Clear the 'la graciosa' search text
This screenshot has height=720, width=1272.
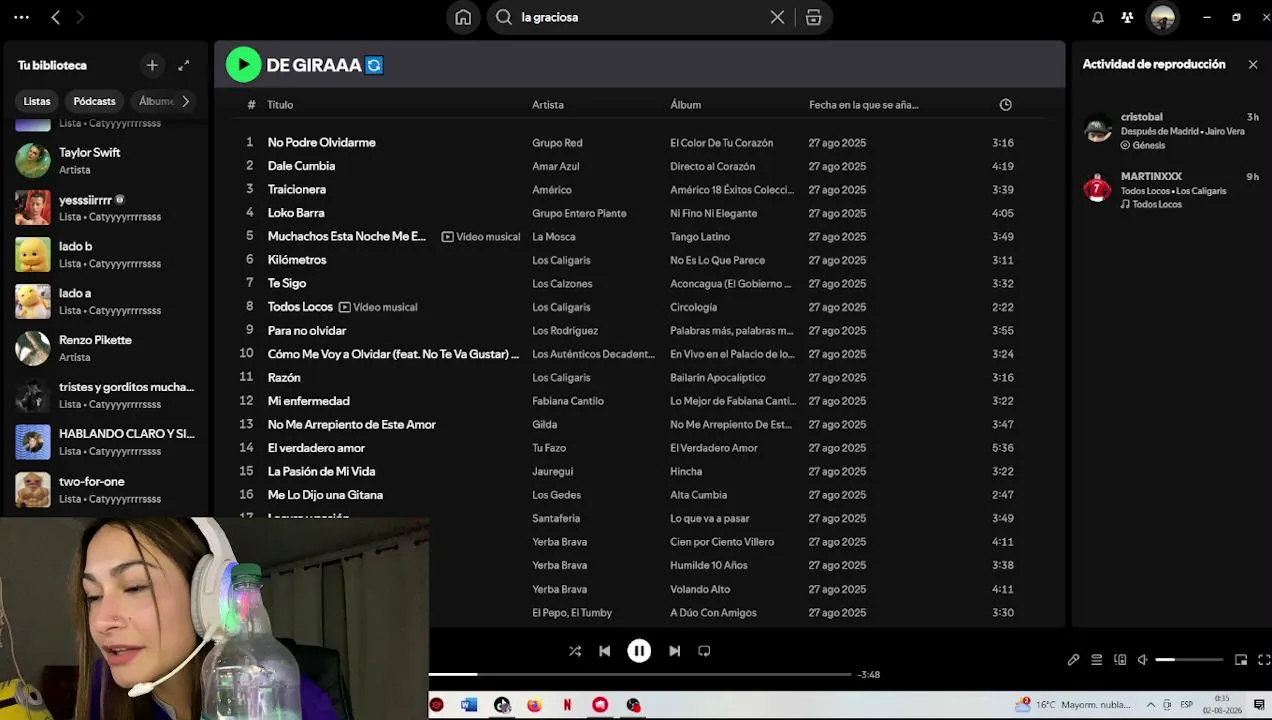777,17
